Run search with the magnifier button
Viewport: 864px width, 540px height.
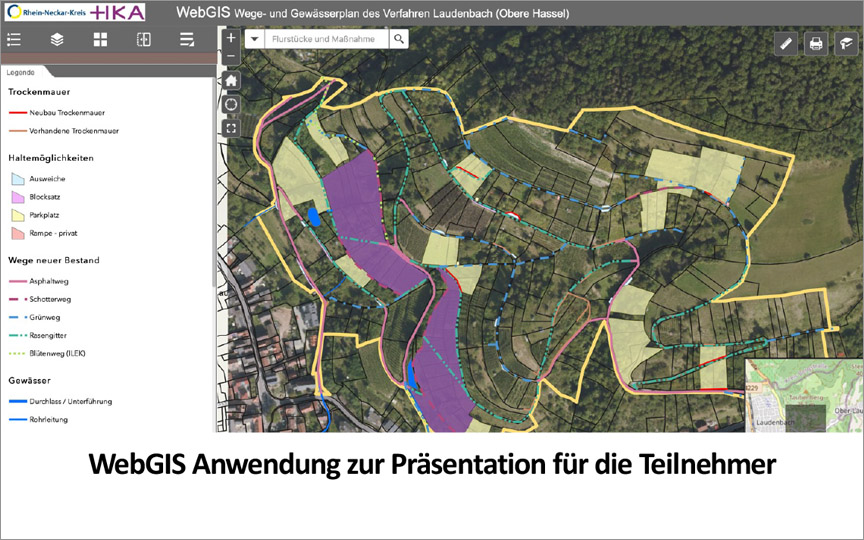(399, 39)
